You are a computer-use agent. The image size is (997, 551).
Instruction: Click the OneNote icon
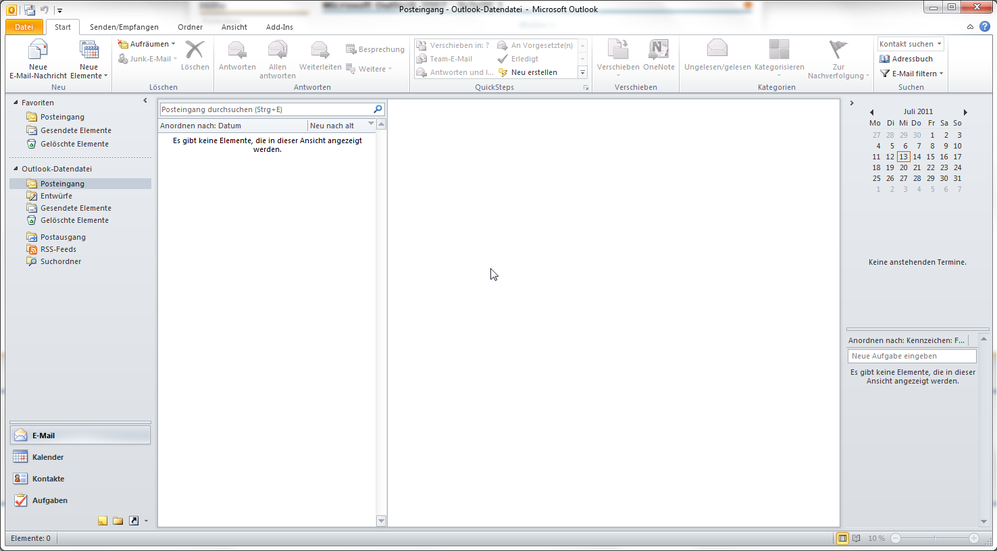click(659, 56)
